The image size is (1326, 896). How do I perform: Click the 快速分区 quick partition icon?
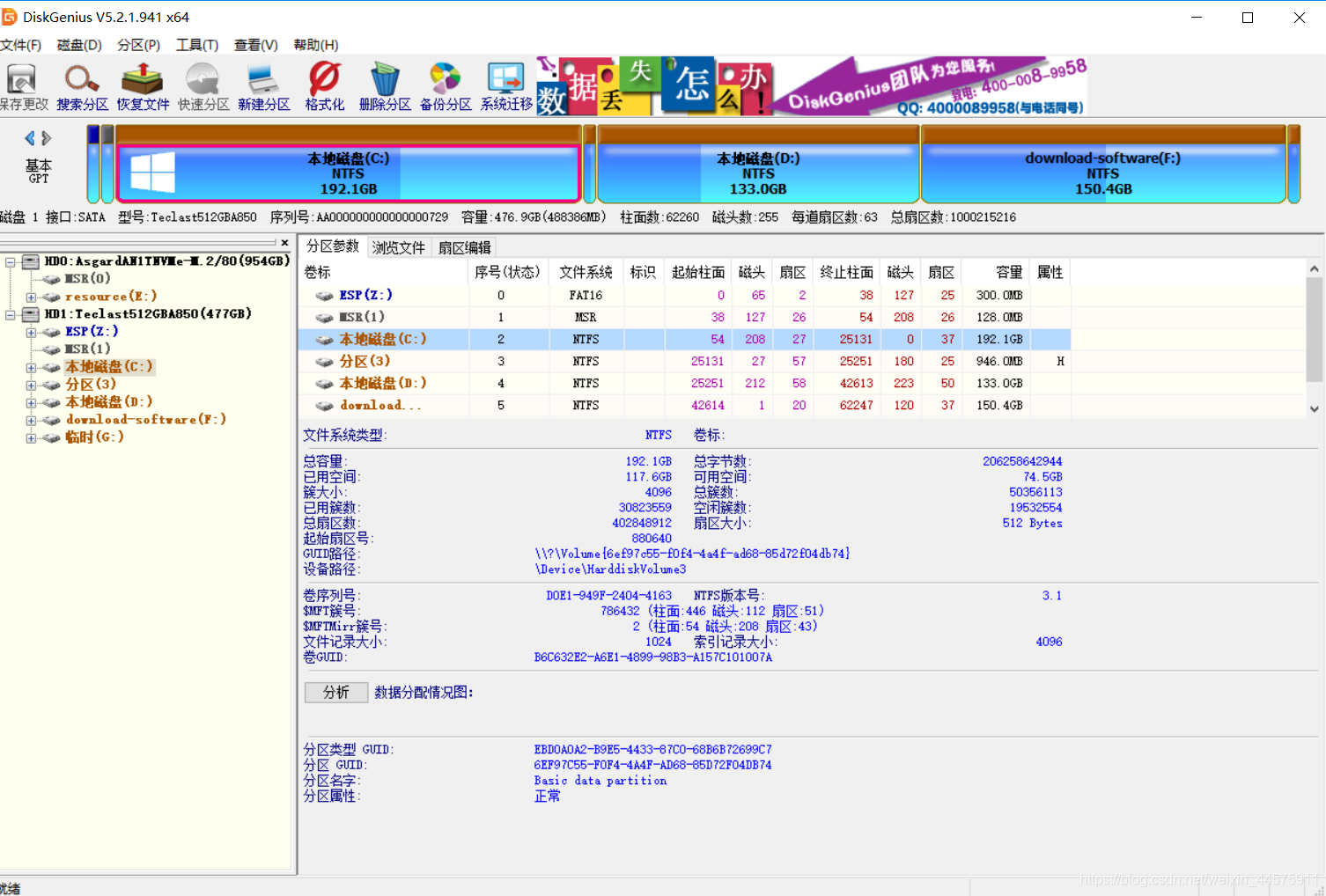coord(203,84)
